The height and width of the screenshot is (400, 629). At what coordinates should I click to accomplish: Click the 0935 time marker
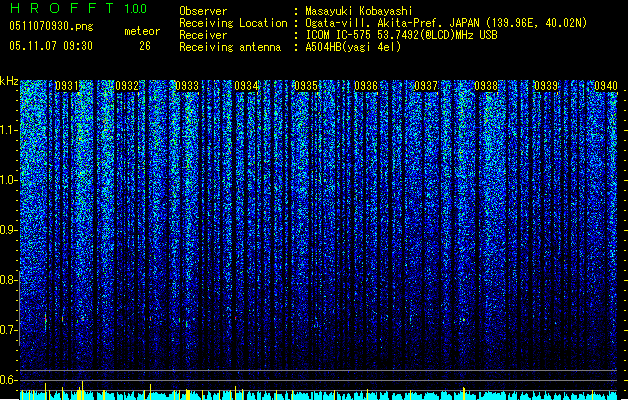coord(306,86)
